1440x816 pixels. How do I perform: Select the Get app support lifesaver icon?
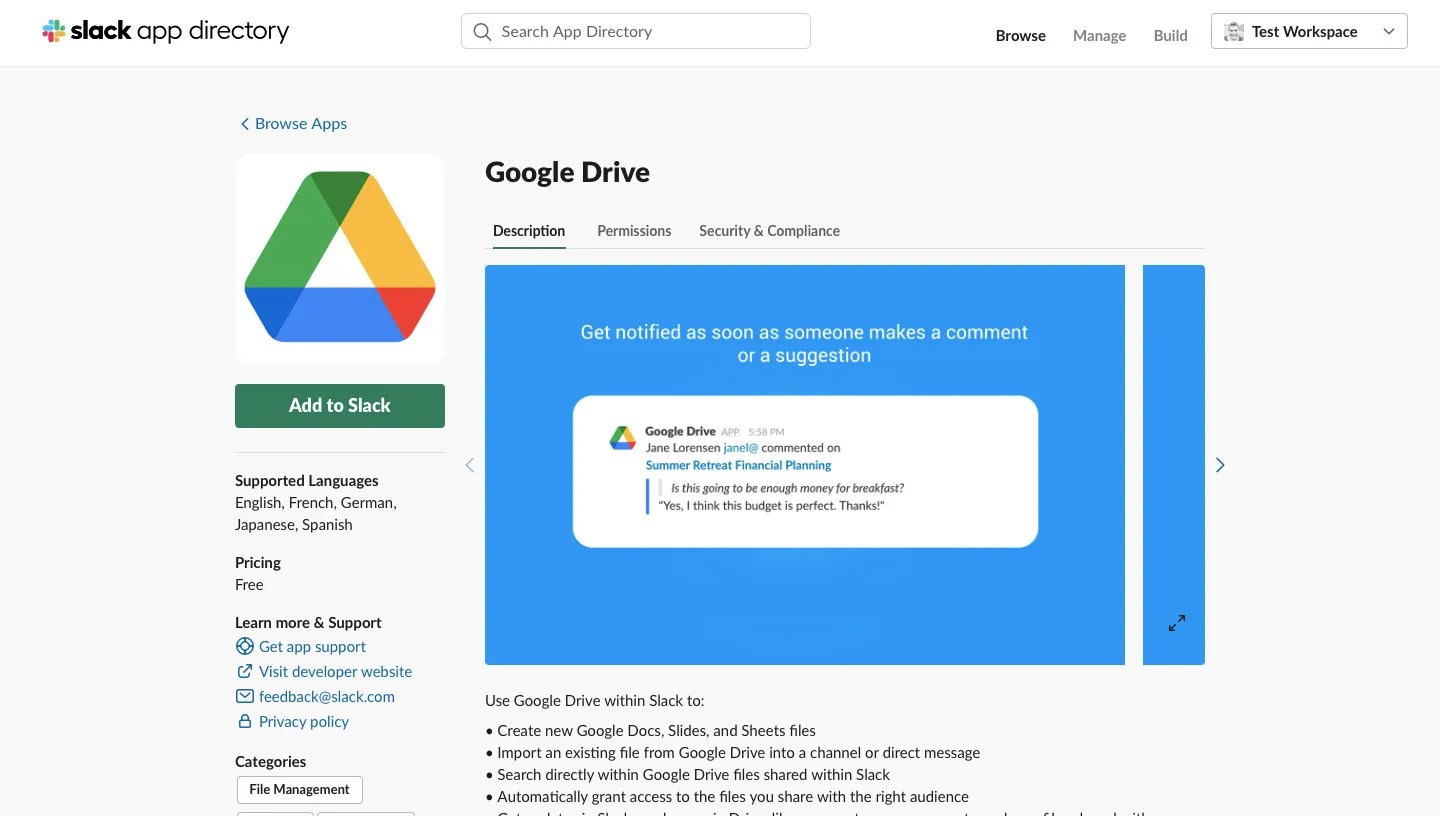(245, 646)
